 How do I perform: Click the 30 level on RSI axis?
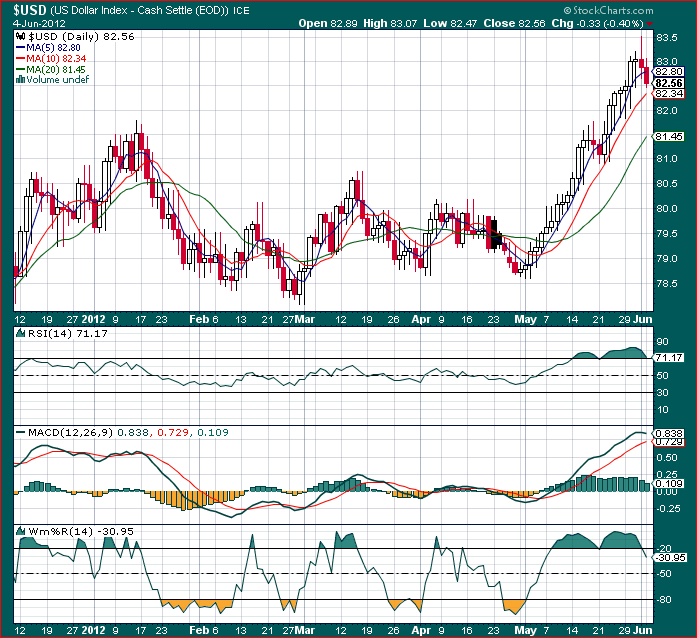coord(662,393)
